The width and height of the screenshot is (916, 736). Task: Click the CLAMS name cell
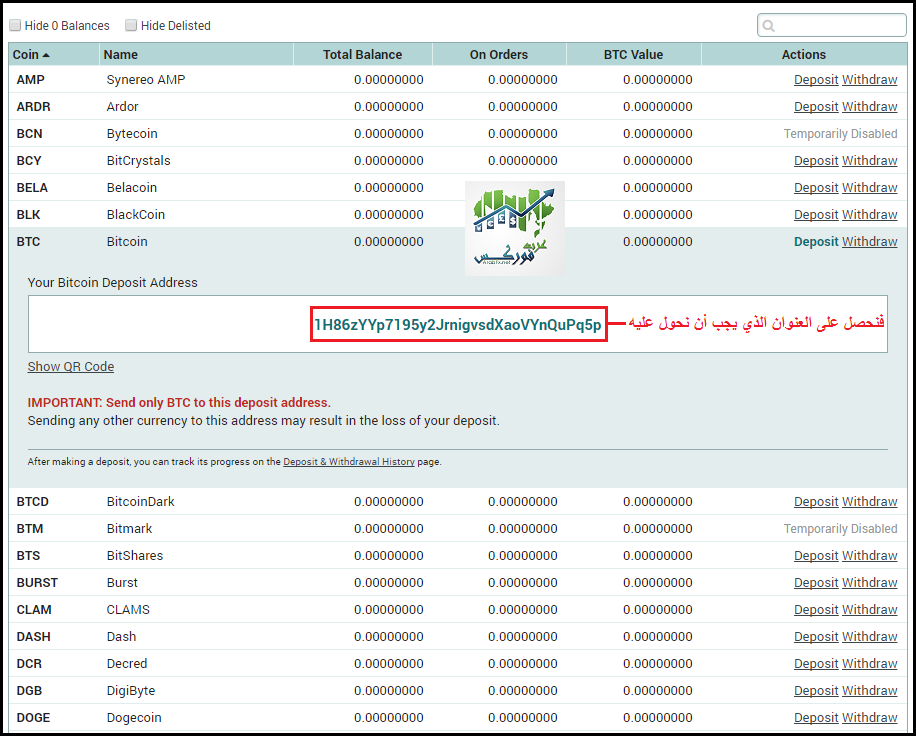(x=128, y=609)
